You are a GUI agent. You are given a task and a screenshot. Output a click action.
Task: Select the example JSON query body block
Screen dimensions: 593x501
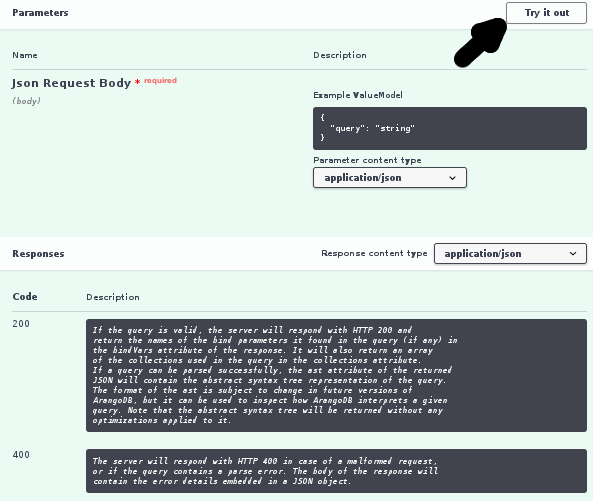(x=450, y=128)
